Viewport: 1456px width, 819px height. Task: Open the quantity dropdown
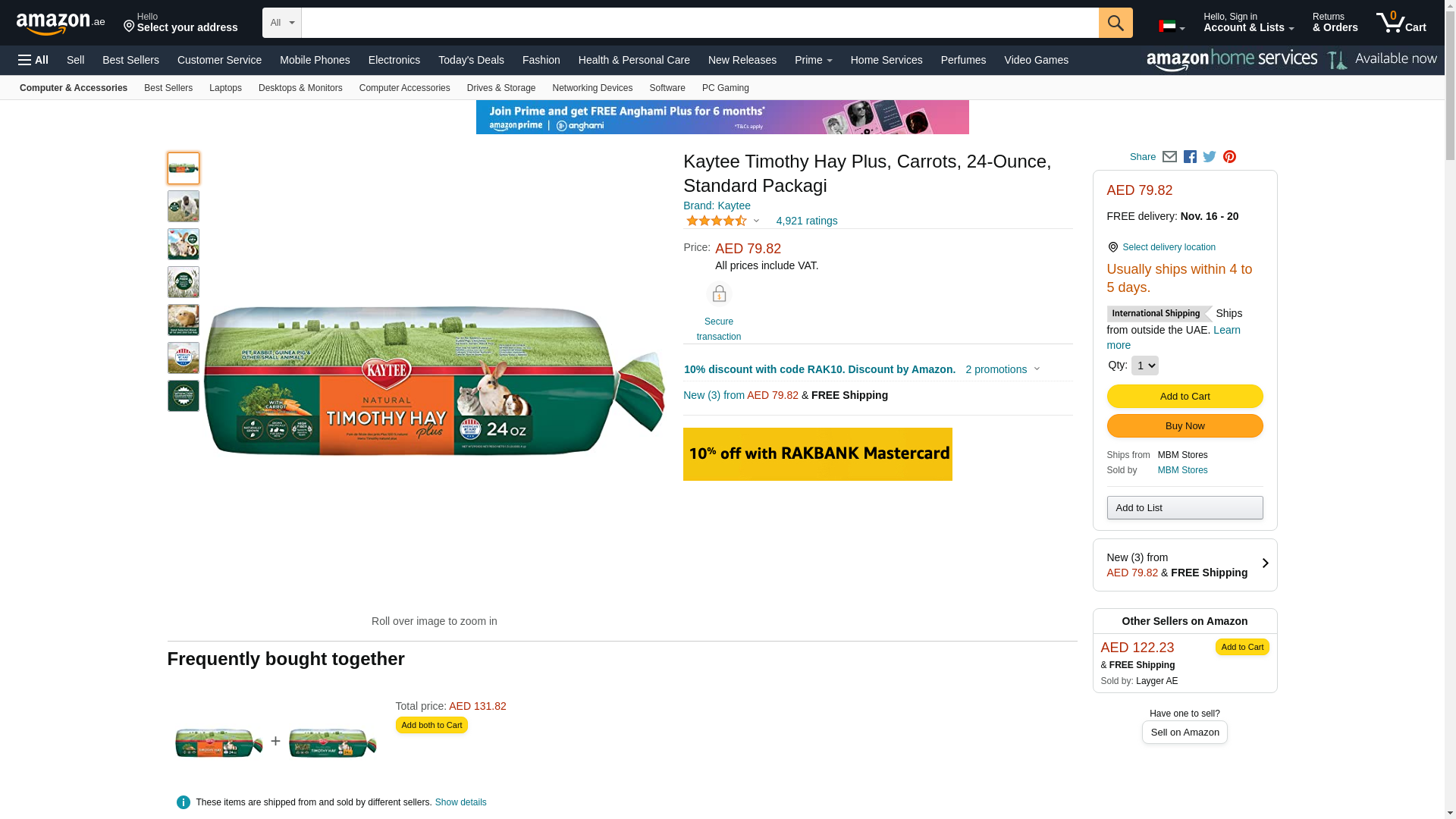[1144, 366]
